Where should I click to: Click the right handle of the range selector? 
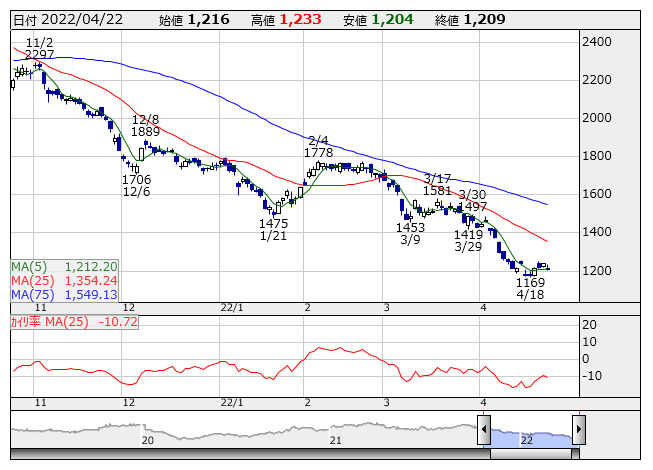click(579, 432)
